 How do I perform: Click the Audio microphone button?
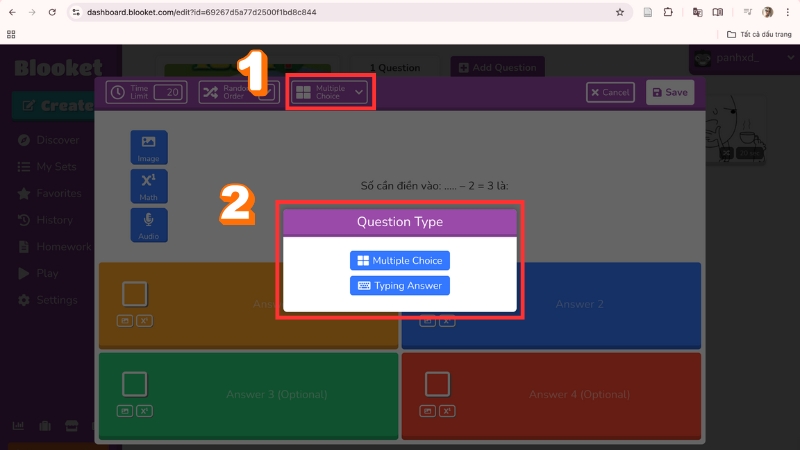tap(149, 224)
